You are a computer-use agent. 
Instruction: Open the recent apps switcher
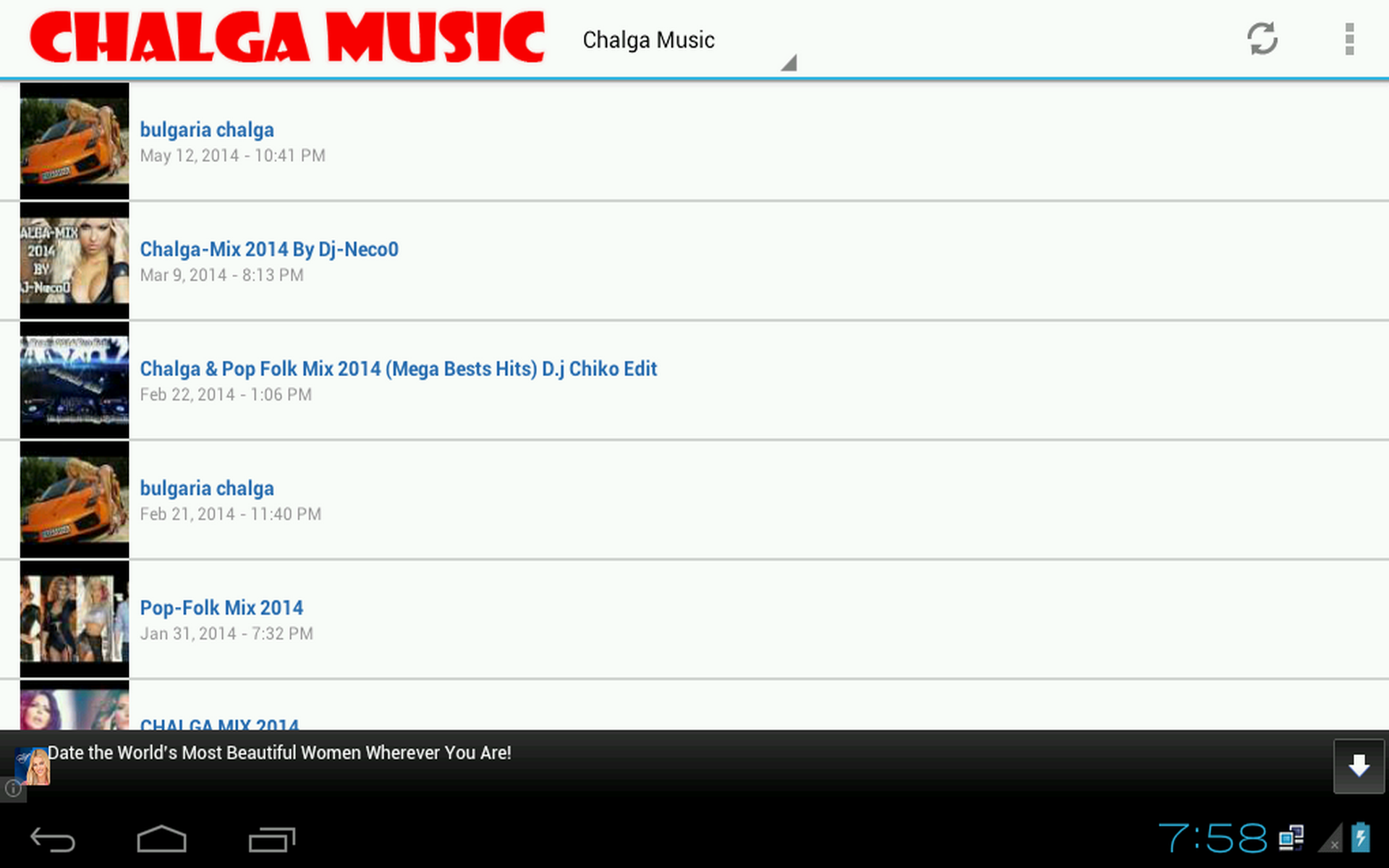(271, 840)
